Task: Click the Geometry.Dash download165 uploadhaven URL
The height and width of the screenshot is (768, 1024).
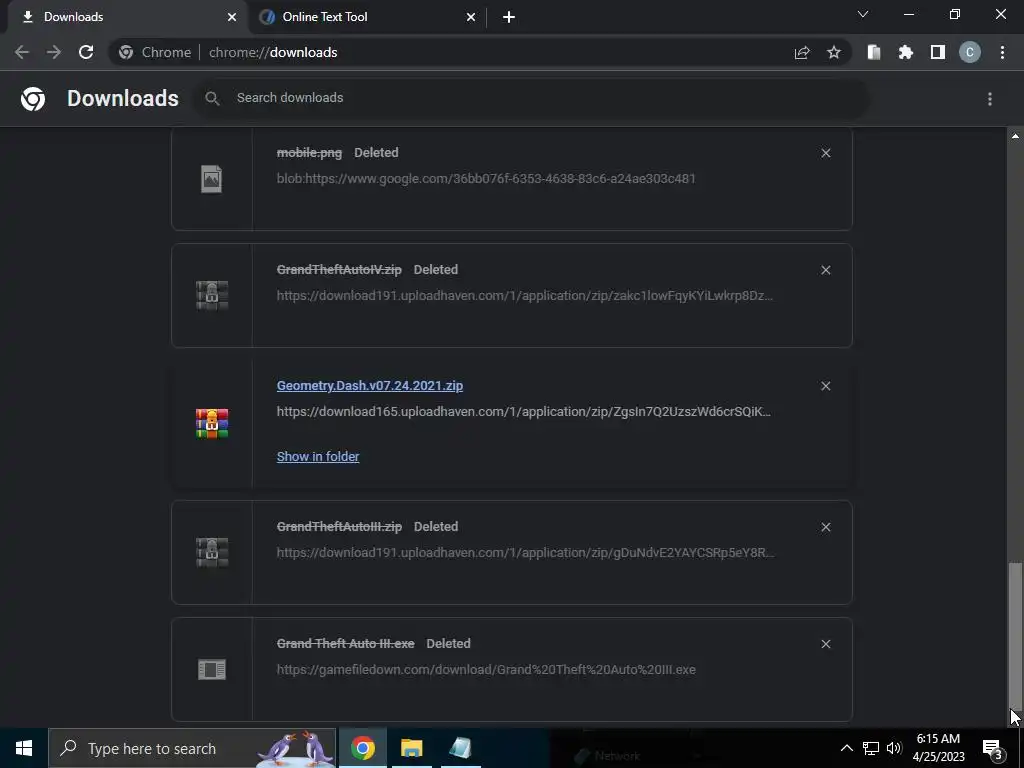Action: click(524, 411)
